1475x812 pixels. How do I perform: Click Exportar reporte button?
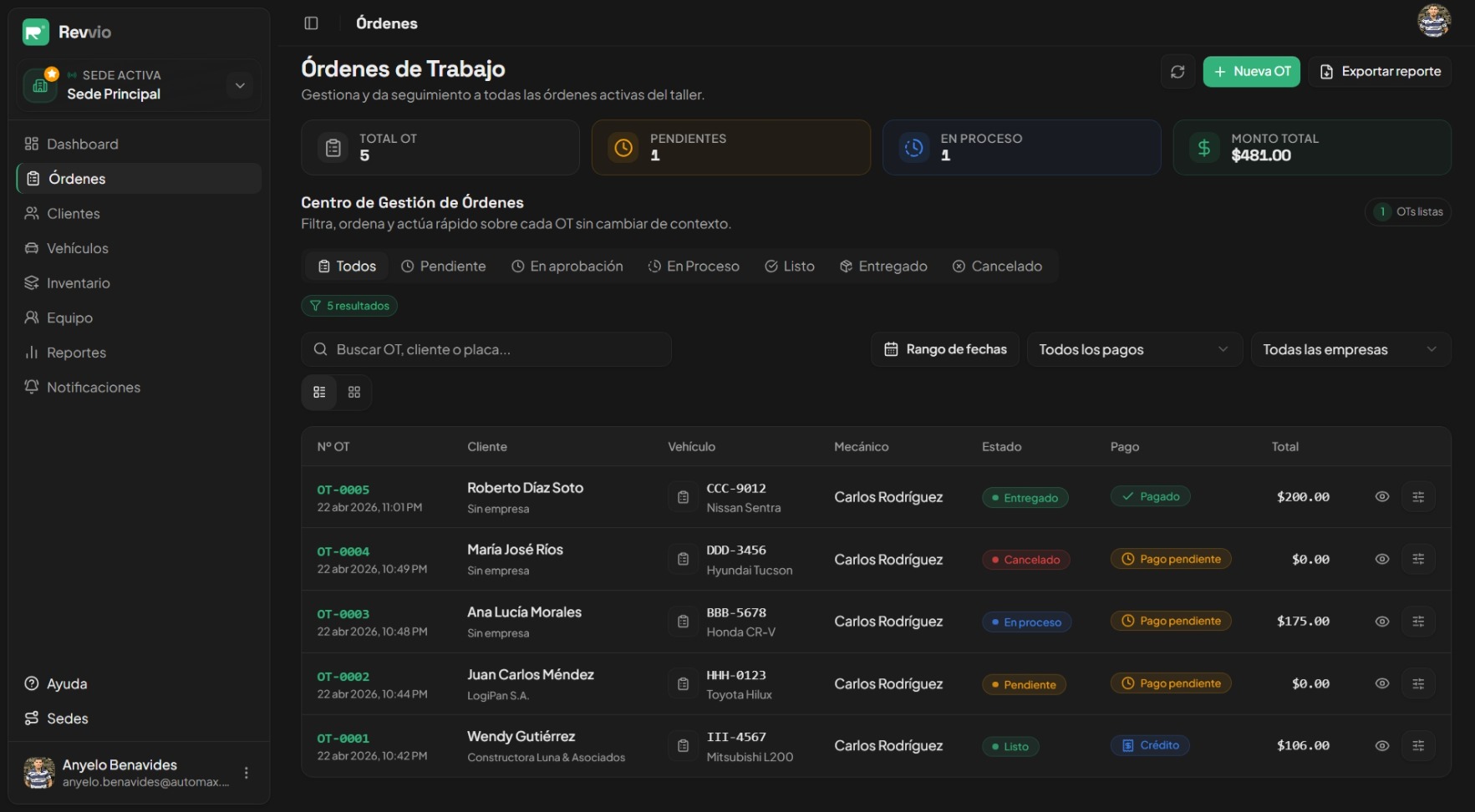tap(1380, 72)
